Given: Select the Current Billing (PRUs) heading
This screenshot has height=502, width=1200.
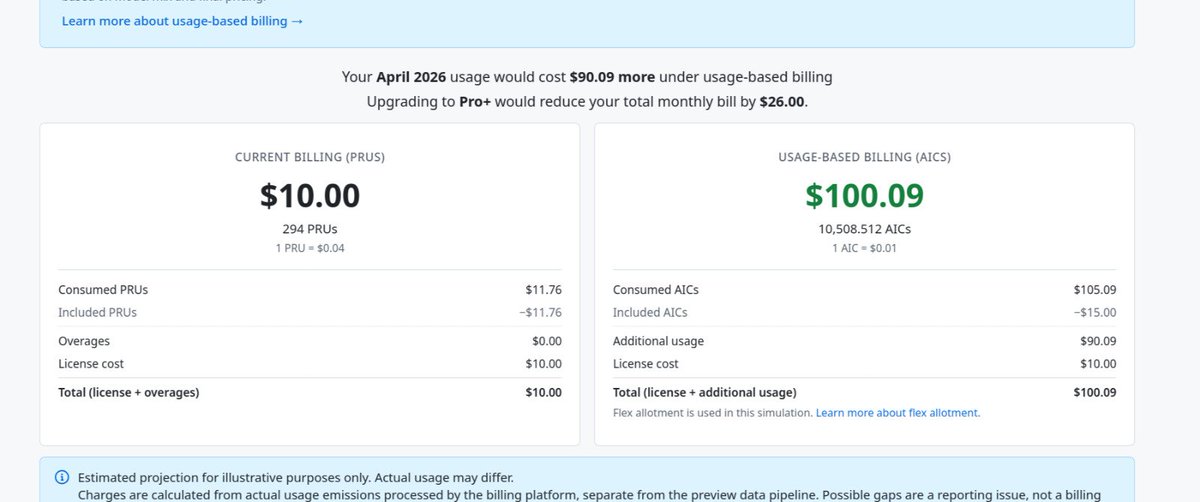Looking at the screenshot, I should pos(310,157).
